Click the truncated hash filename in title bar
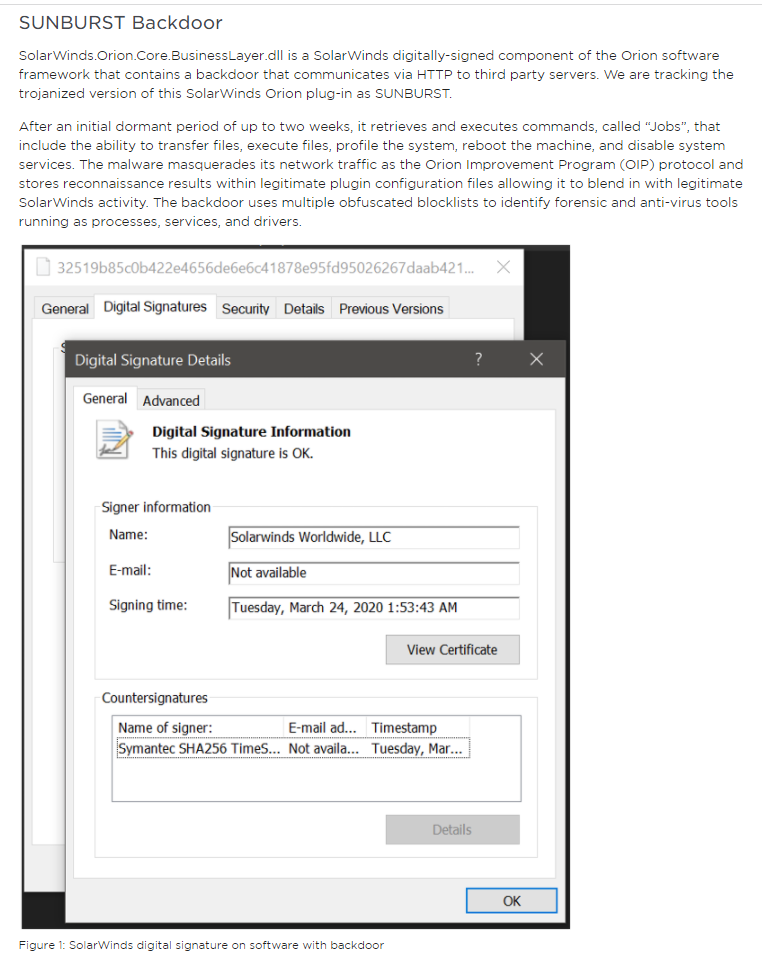 coord(265,268)
